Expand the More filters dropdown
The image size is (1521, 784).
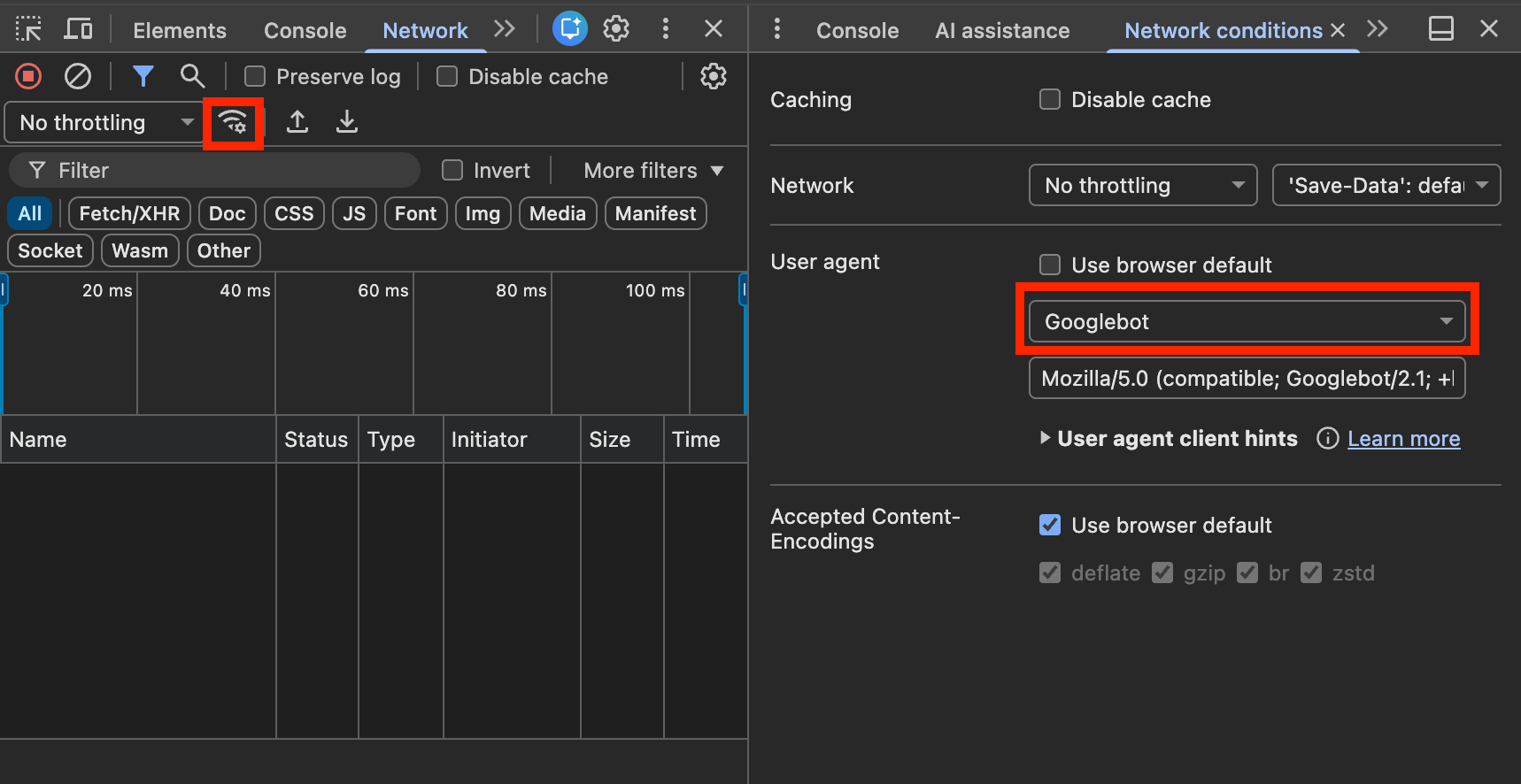tap(653, 171)
